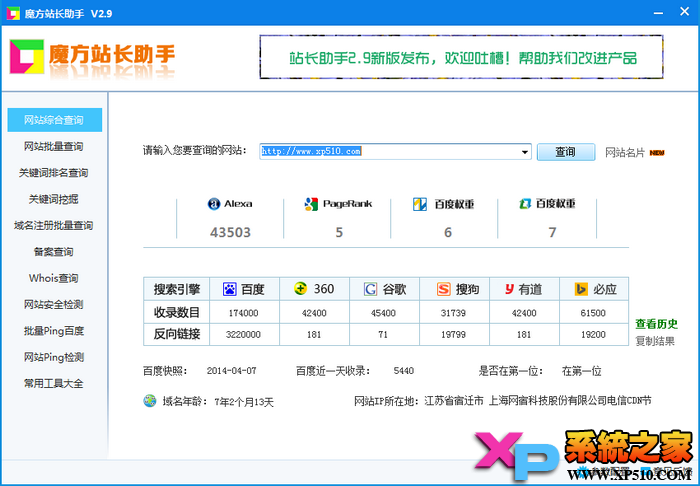Click the globe icon beside 域名年龄
Image resolution: width=700 pixels, height=486 pixels.
[150, 400]
